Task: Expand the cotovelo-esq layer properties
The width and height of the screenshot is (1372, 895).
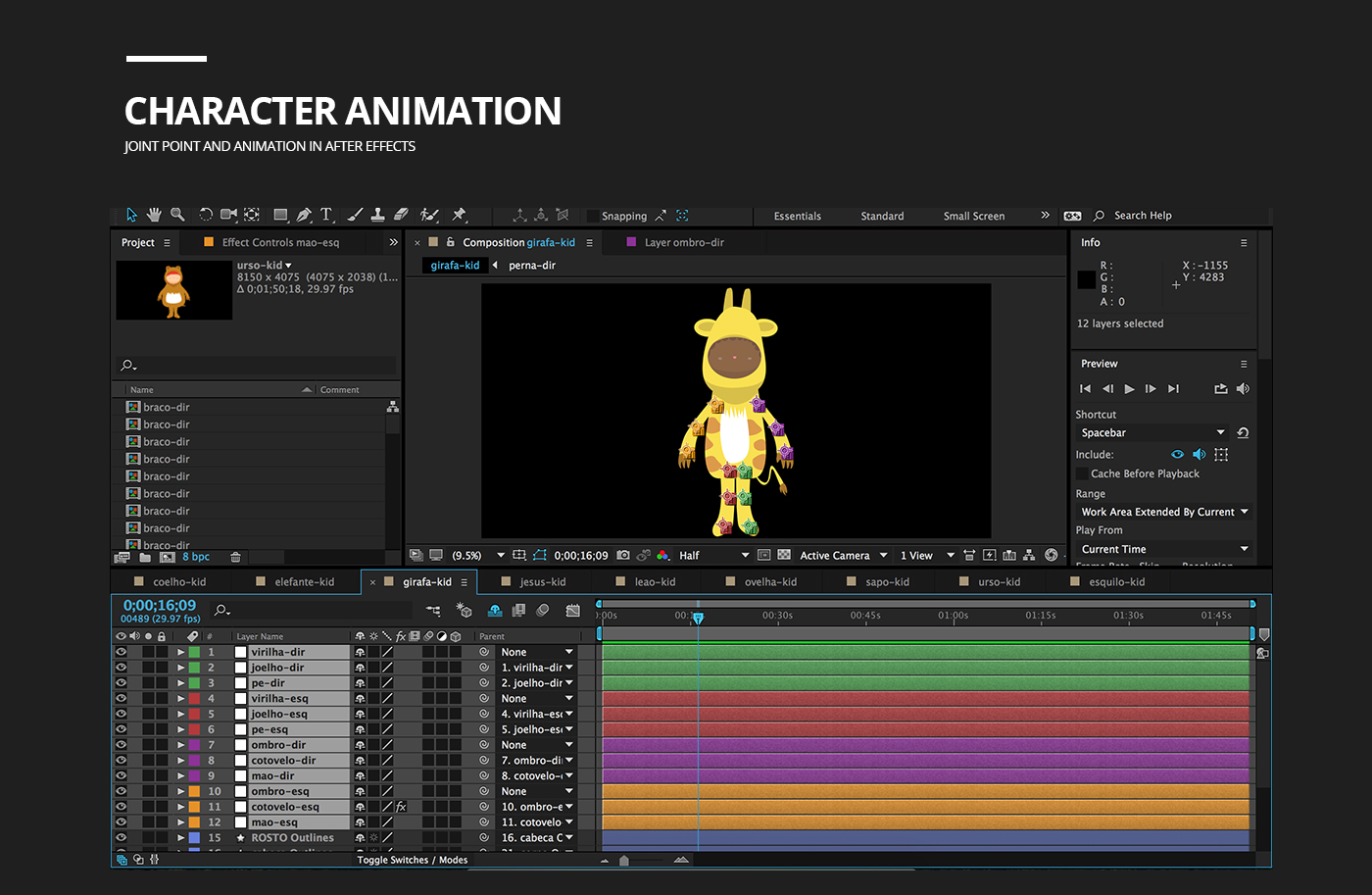Action: 180,807
